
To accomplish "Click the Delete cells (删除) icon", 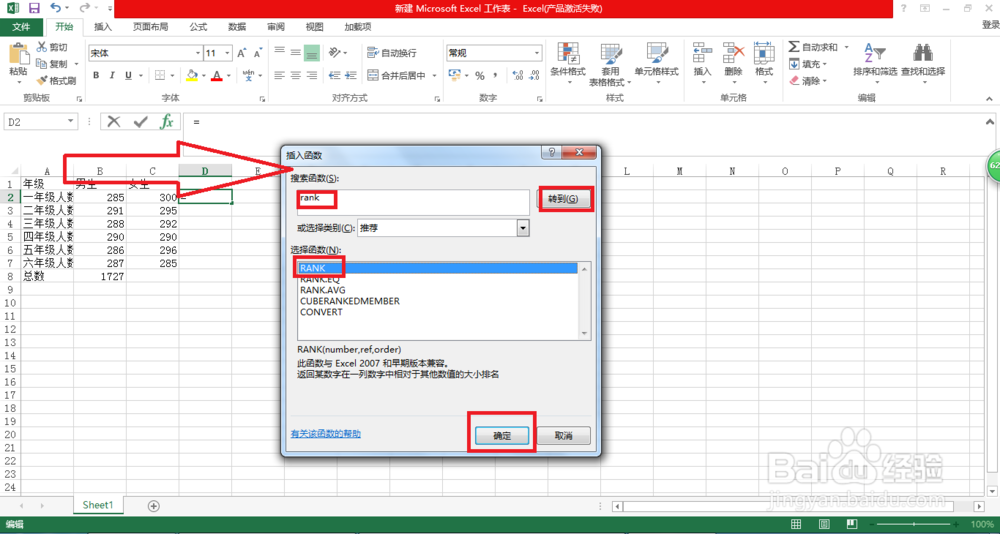I will [x=733, y=53].
